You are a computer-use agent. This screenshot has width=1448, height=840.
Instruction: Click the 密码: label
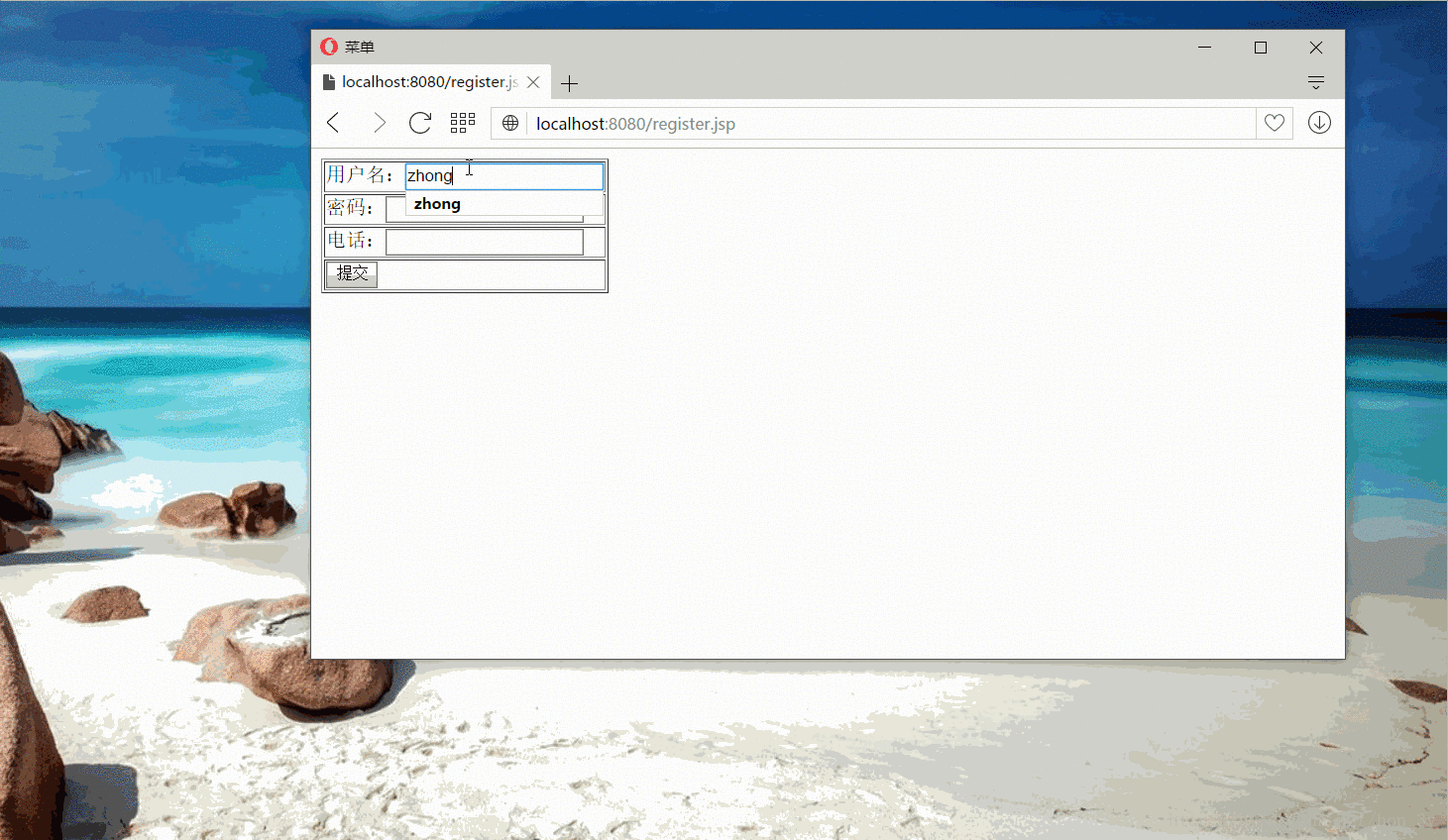pos(351,207)
